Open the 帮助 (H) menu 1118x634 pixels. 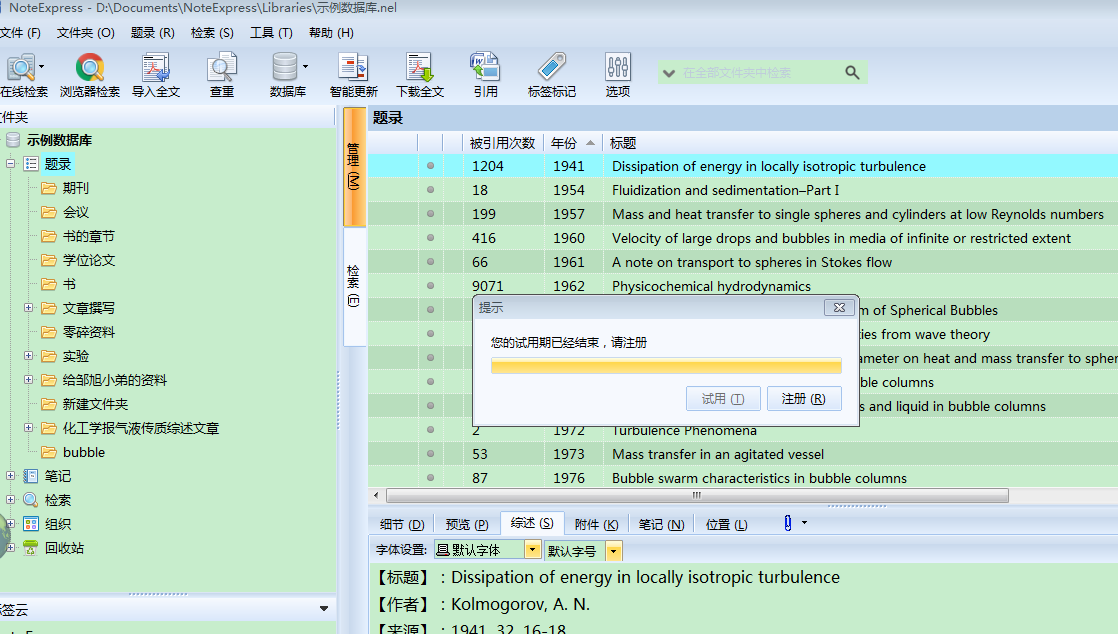[x=331, y=33]
